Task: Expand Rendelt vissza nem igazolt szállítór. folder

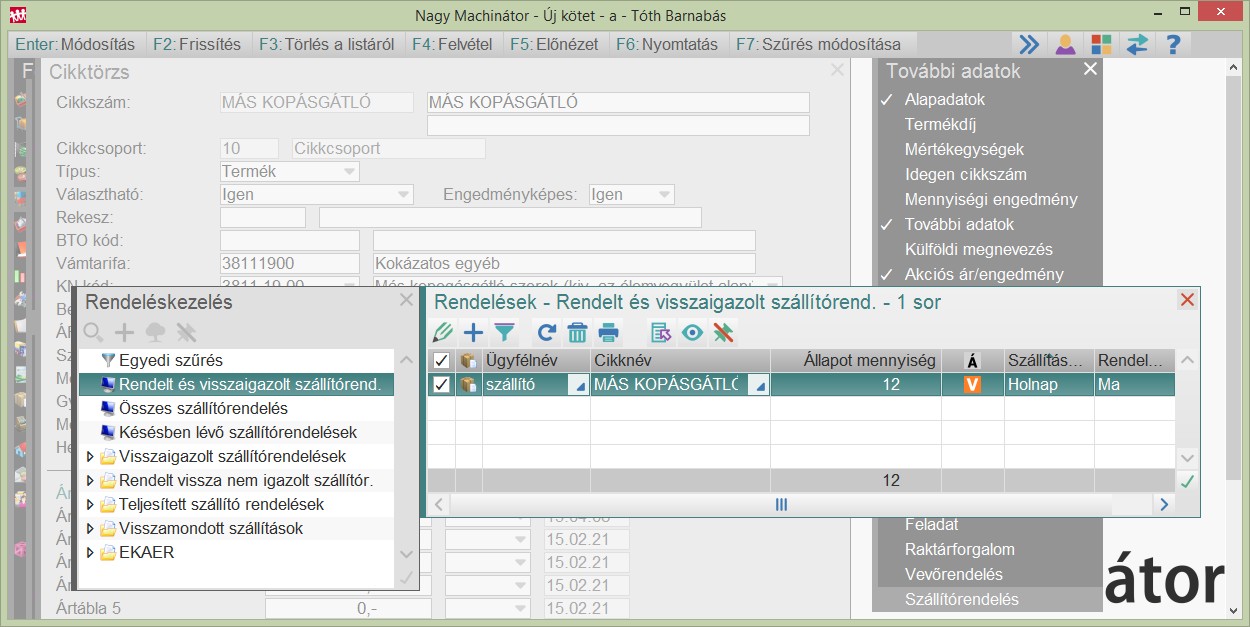Action: (91, 481)
